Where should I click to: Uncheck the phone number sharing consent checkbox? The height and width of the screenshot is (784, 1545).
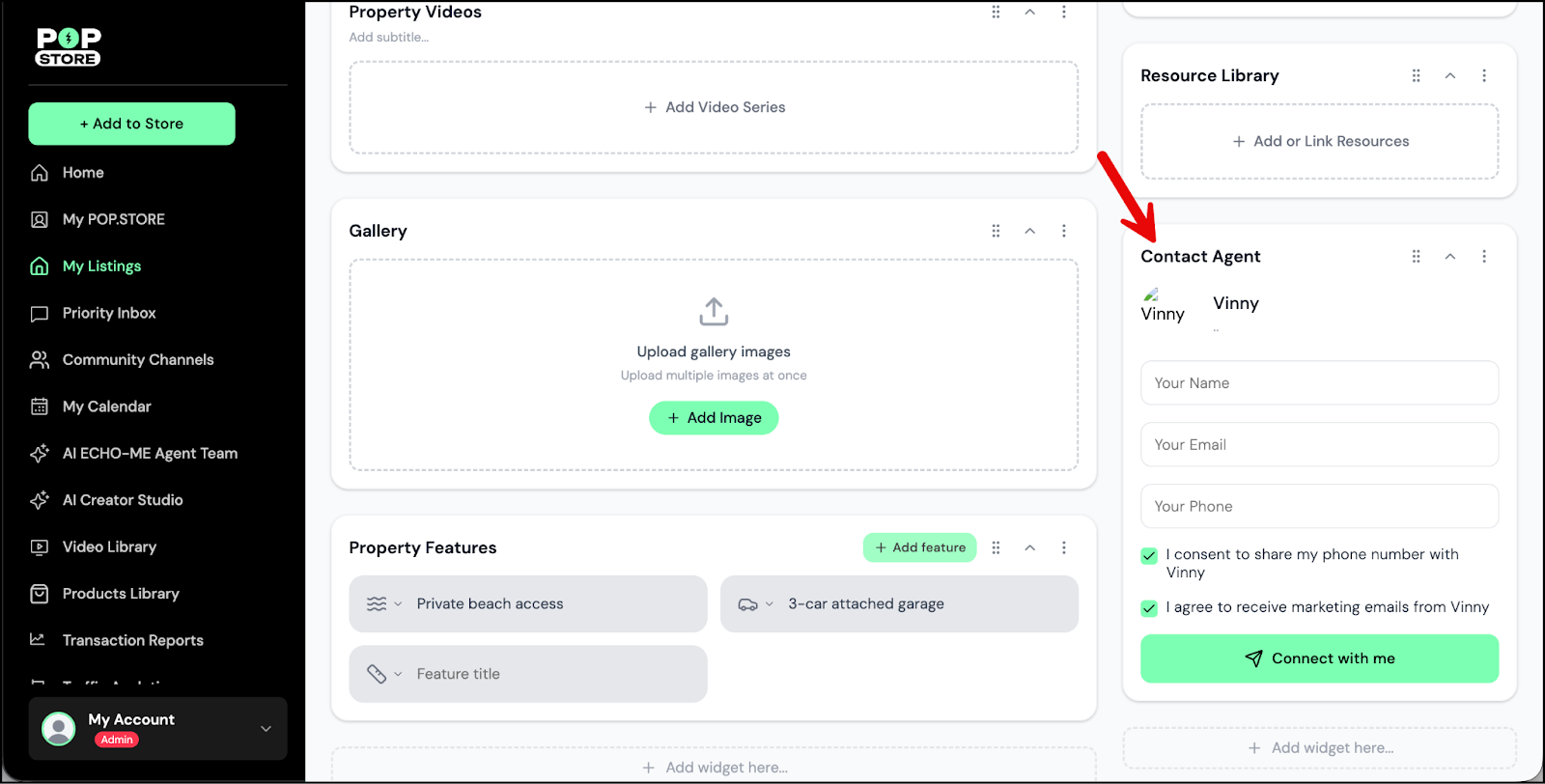coord(1149,555)
